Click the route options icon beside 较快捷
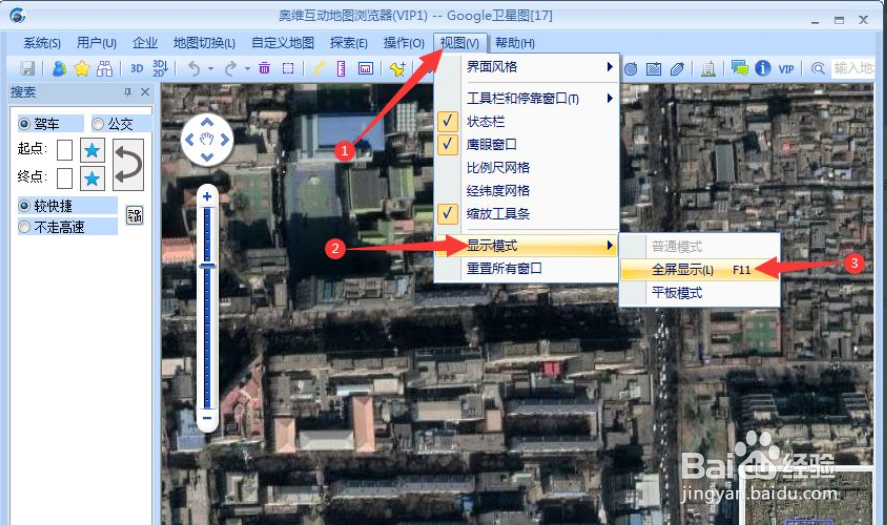 pos(134,215)
